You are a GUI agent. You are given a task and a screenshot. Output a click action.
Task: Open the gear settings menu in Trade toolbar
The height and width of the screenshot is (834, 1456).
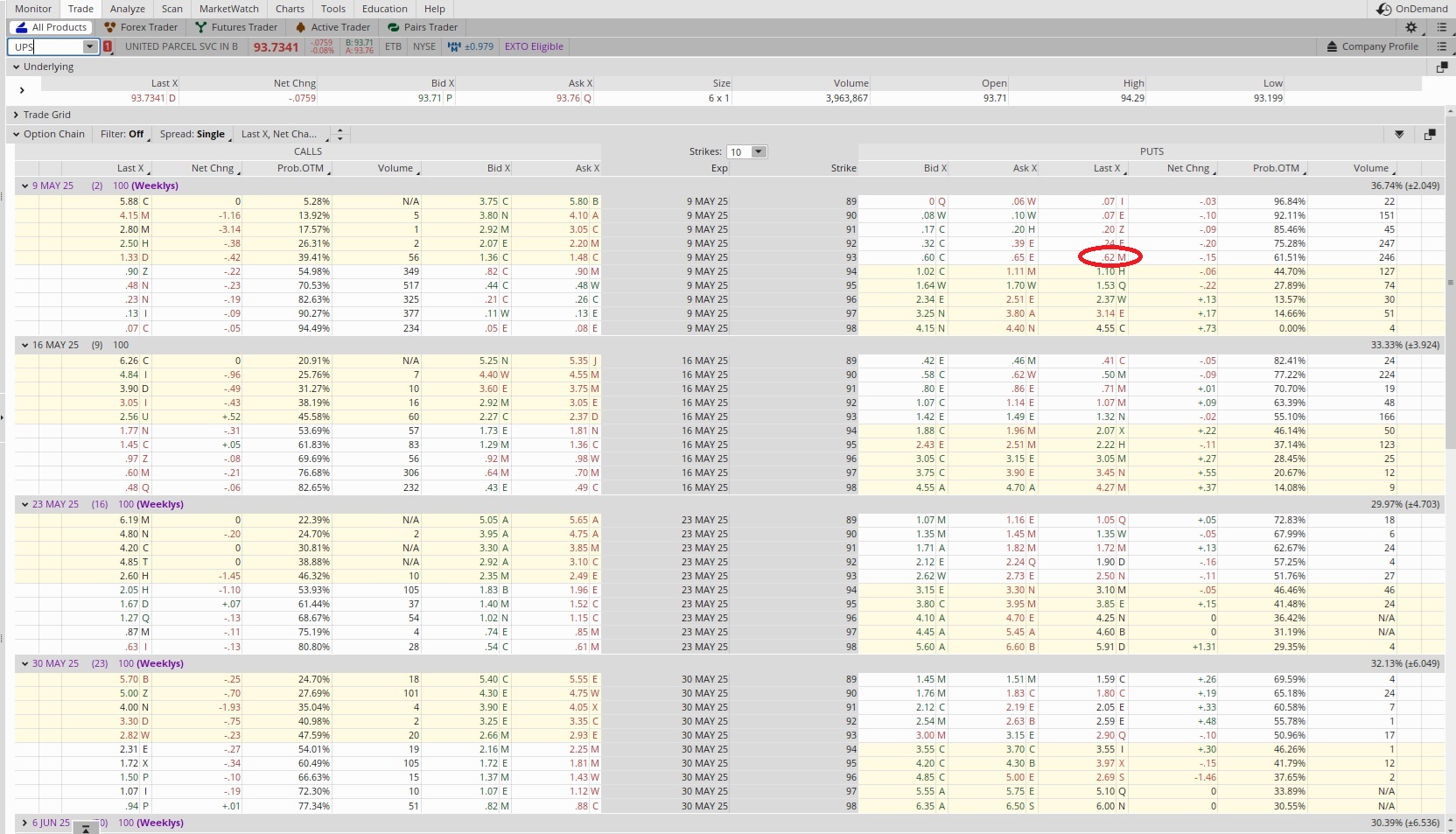pos(1410,27)
